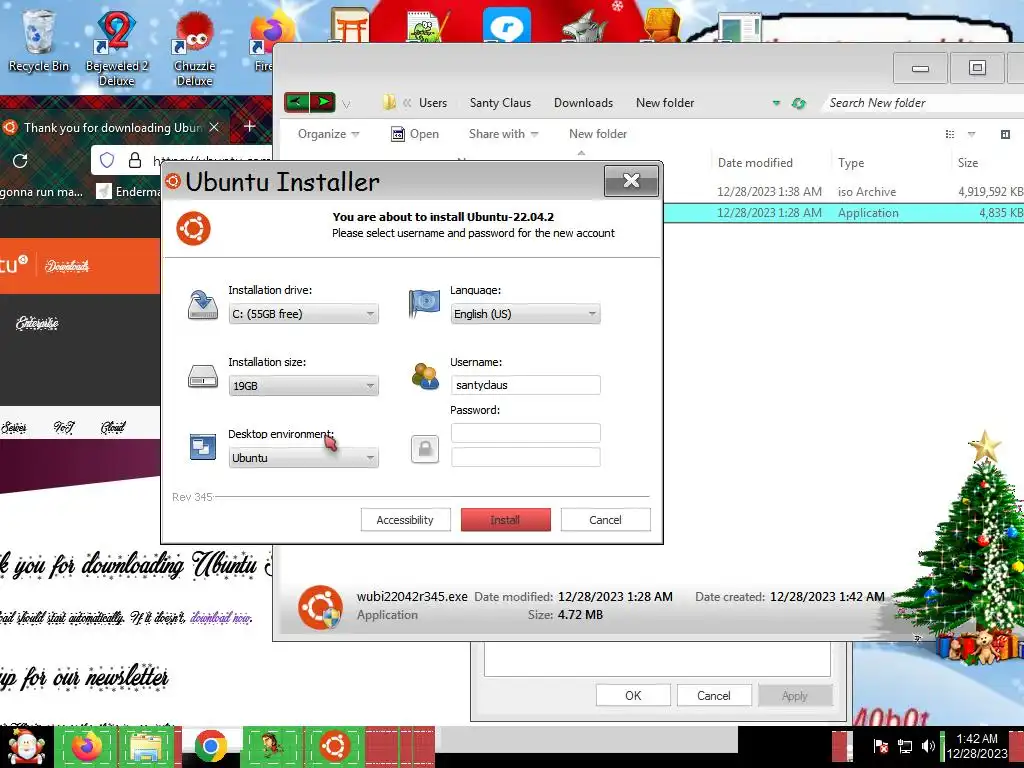
Task: Click the Bejeweled 2 Deluxe desktop icon
Action: coord(116,48)
